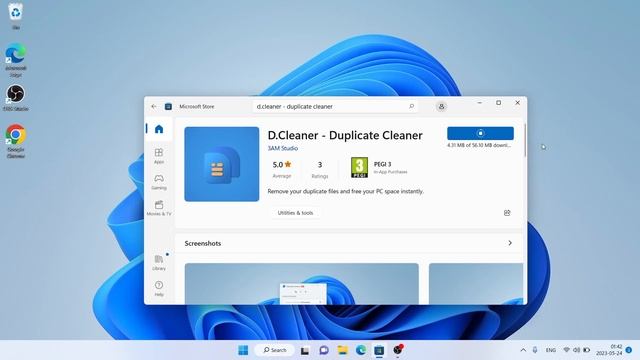This screenshot has height=360, width=640.
Task: Click In-App Purchases label
Action: pyautogui.click(x=391, y=172)
